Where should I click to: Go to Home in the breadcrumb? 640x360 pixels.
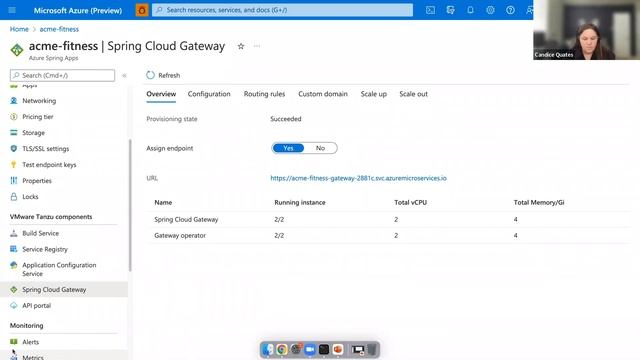point(19,29)
